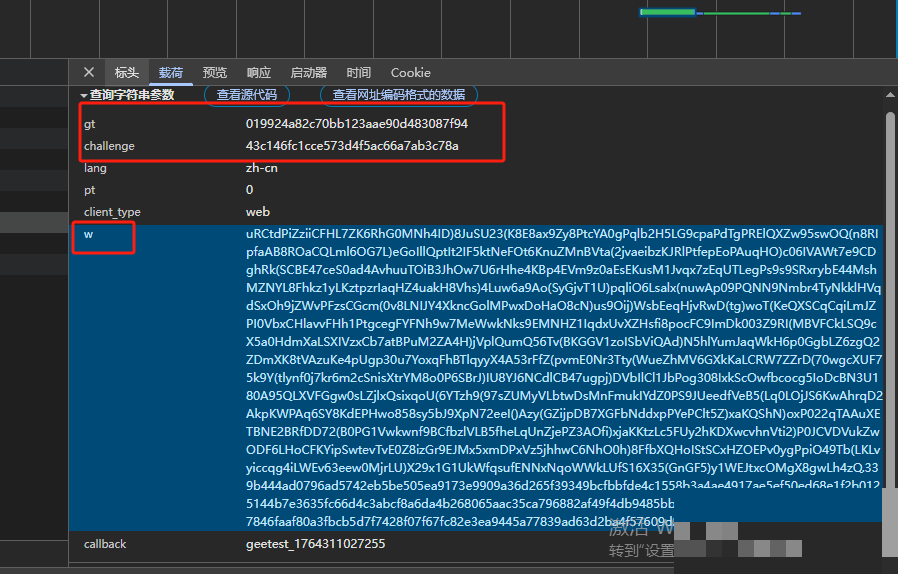Select the gt parameter name
This screenshot has height=574, width=898.
[x=90, y=124]
